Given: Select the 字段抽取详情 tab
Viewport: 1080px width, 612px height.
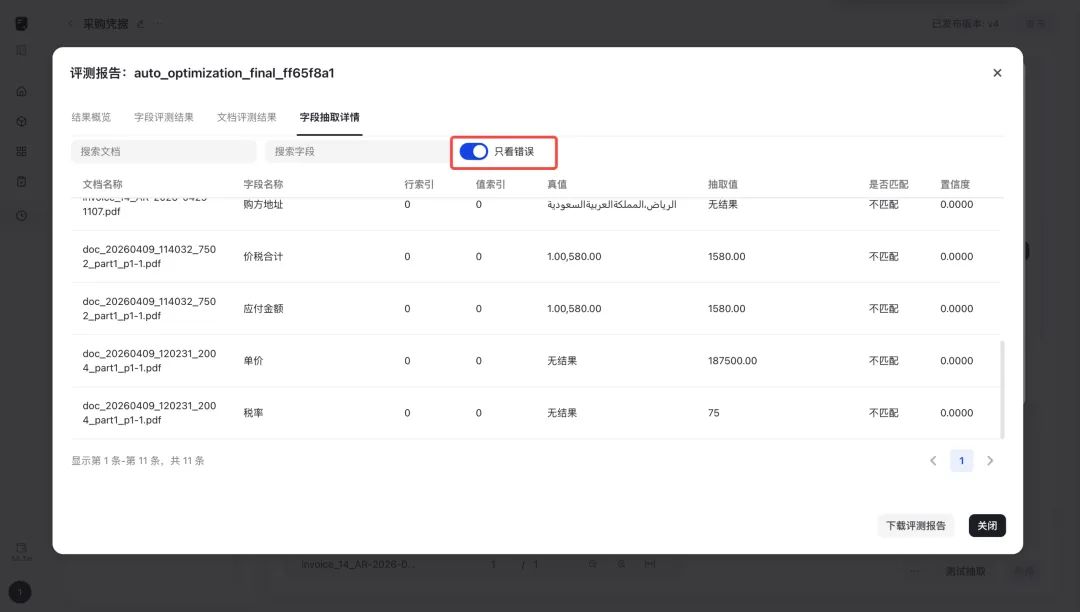Looking at the screenshot, I should 329,117.
